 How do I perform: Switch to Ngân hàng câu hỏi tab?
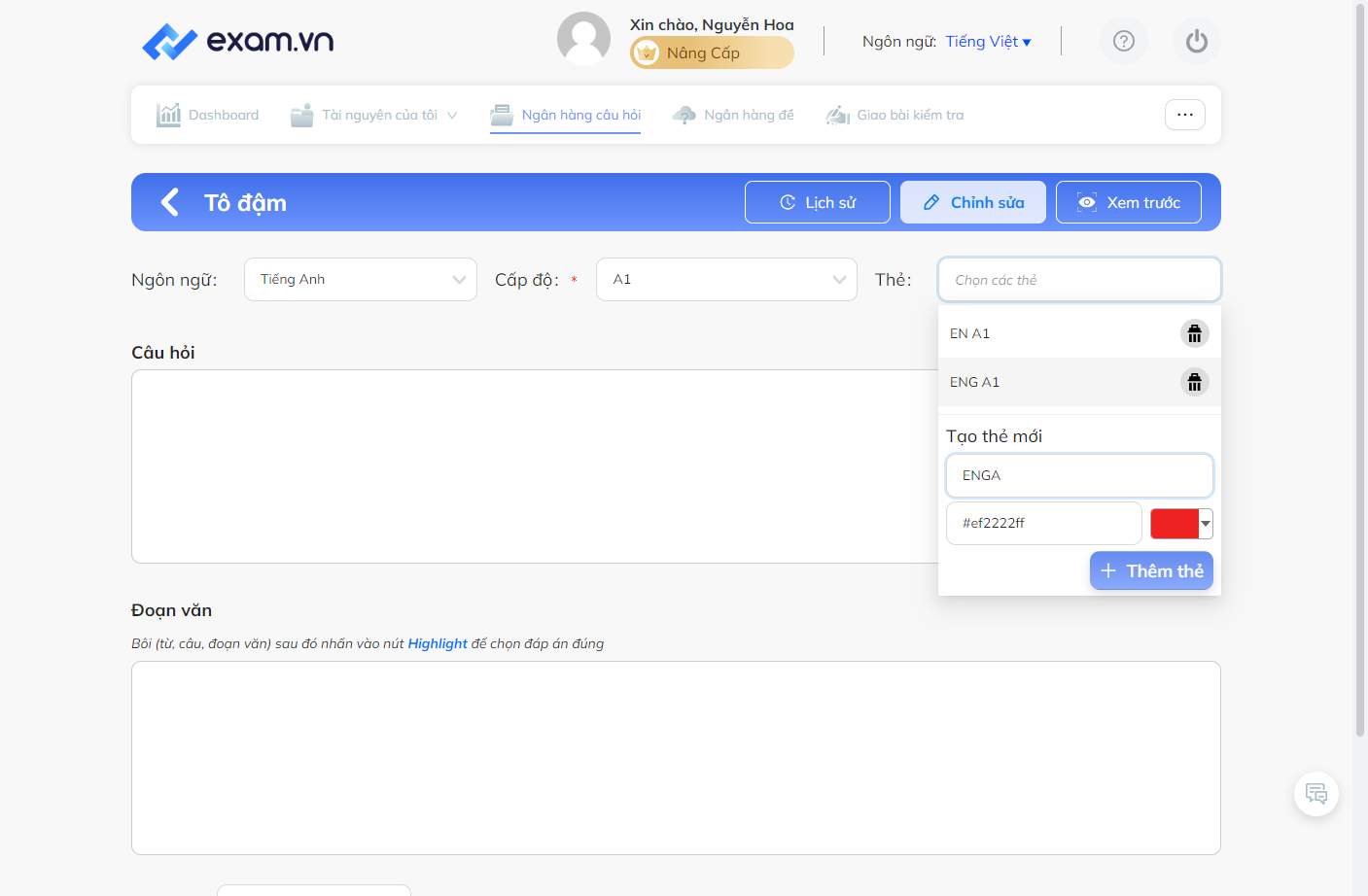[x=566, y=115]
